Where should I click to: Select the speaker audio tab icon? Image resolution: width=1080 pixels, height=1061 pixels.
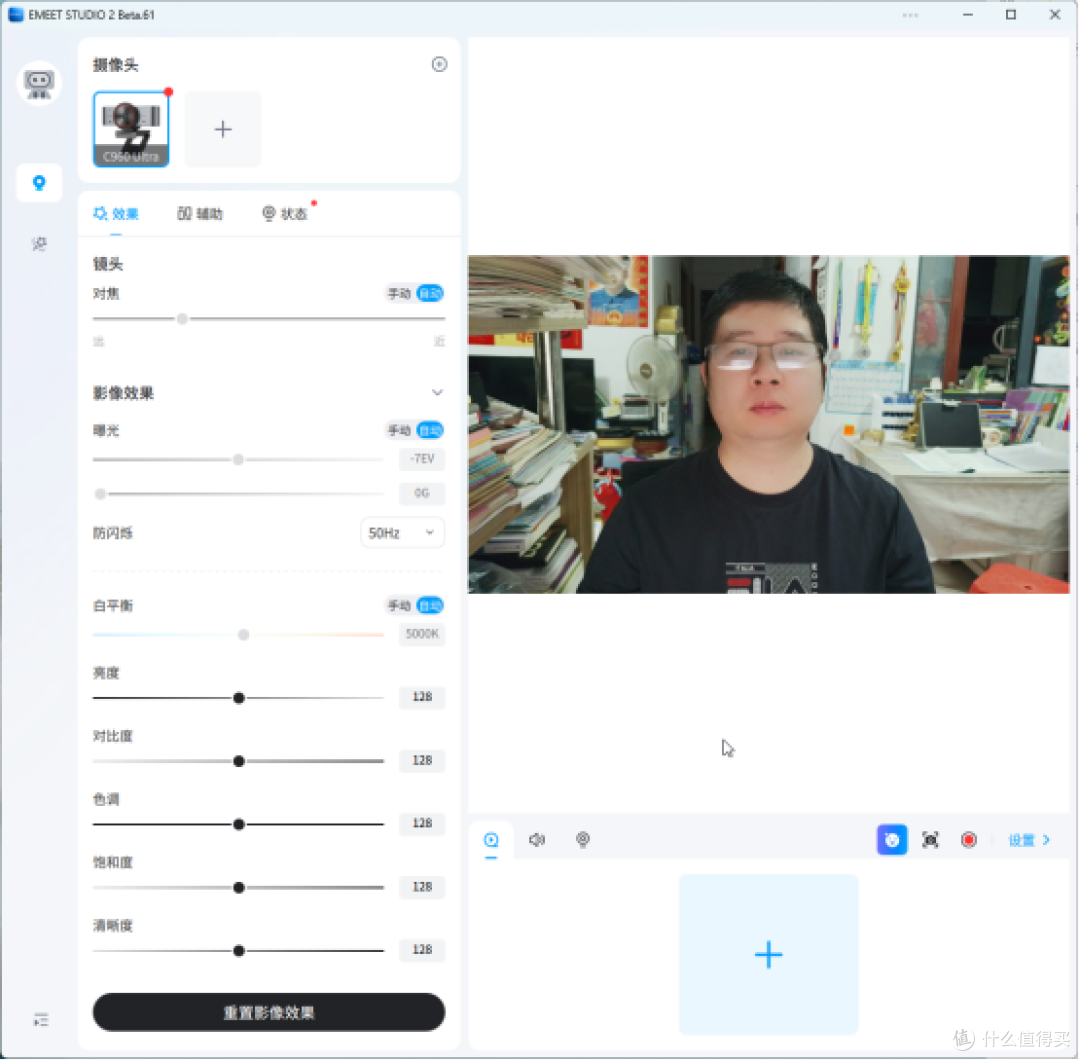point(537,841)
